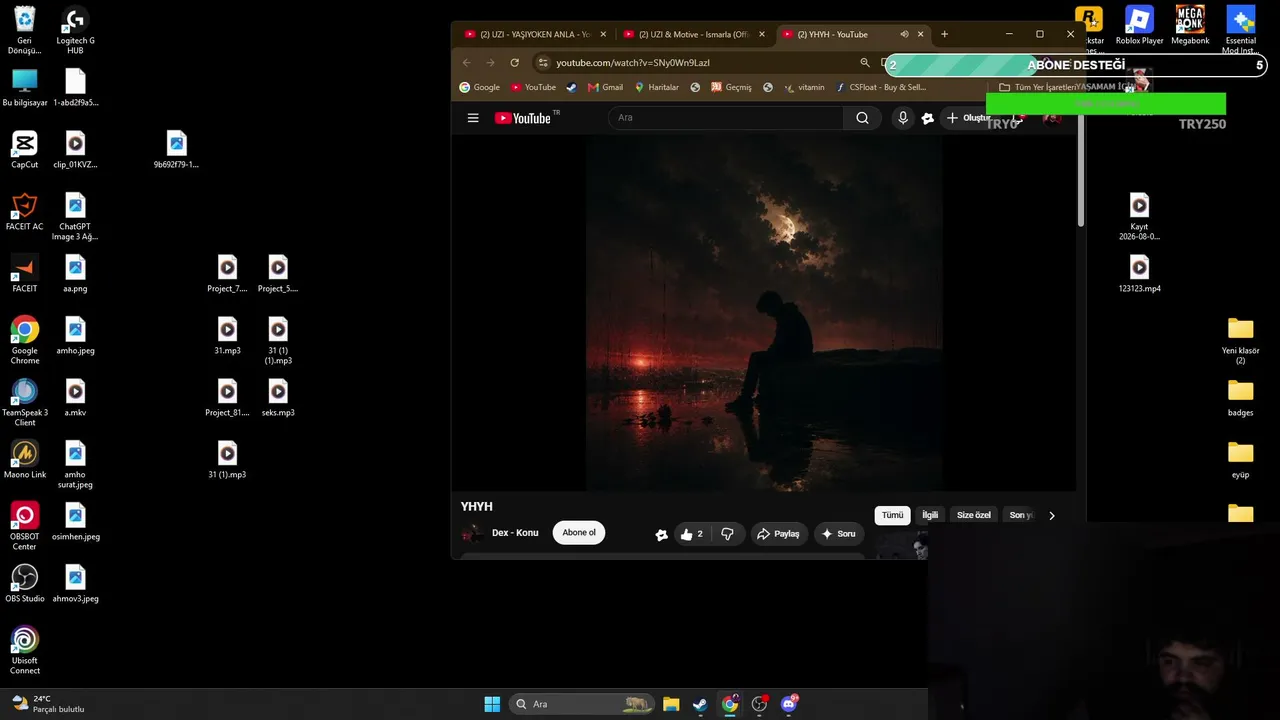Switch to the UZI & Motive - Ismarla tab
Screen dimensions: 1280x720
pyautogui.click(x=695, y=34)
